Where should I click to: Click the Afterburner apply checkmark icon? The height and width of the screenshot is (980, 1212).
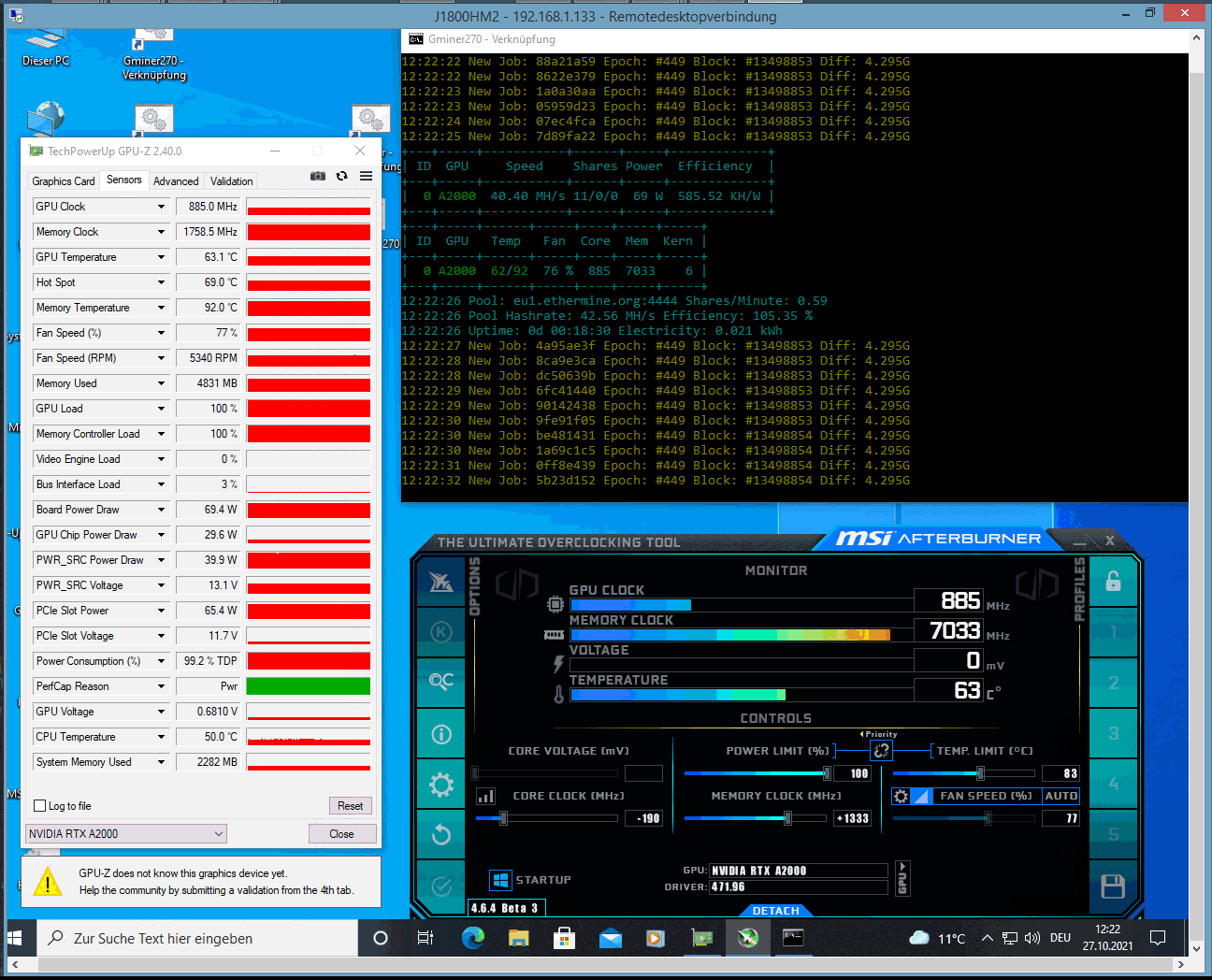[441, 885]
